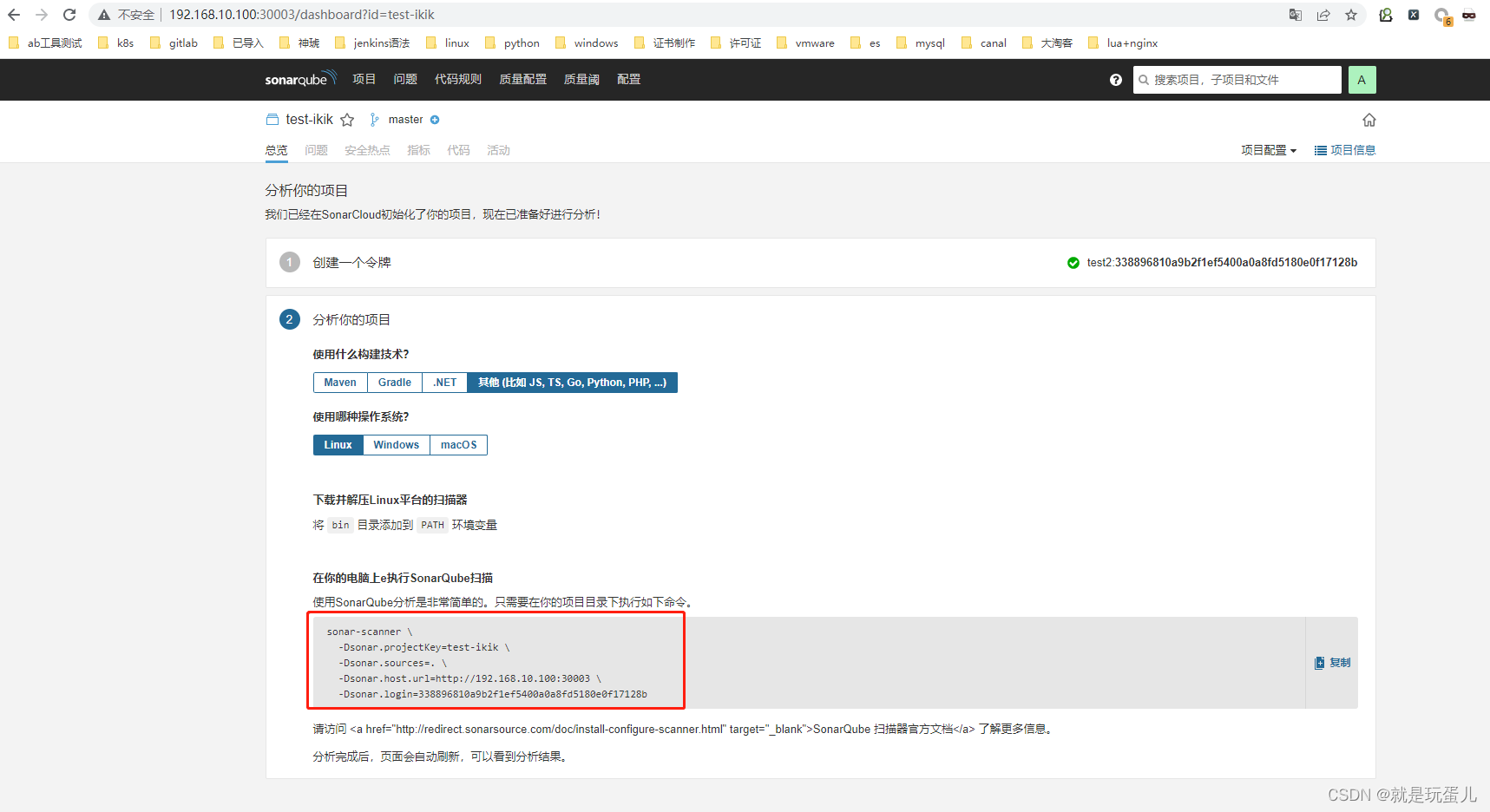
Task: Open the canal bookmark folder
Action: click(984, 43)
